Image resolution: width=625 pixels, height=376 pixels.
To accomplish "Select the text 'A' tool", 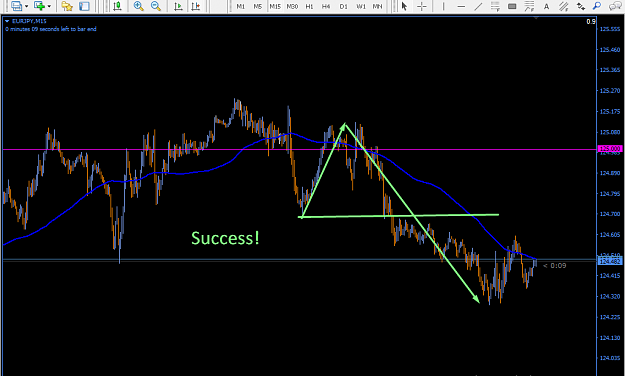I will point(546,6).
